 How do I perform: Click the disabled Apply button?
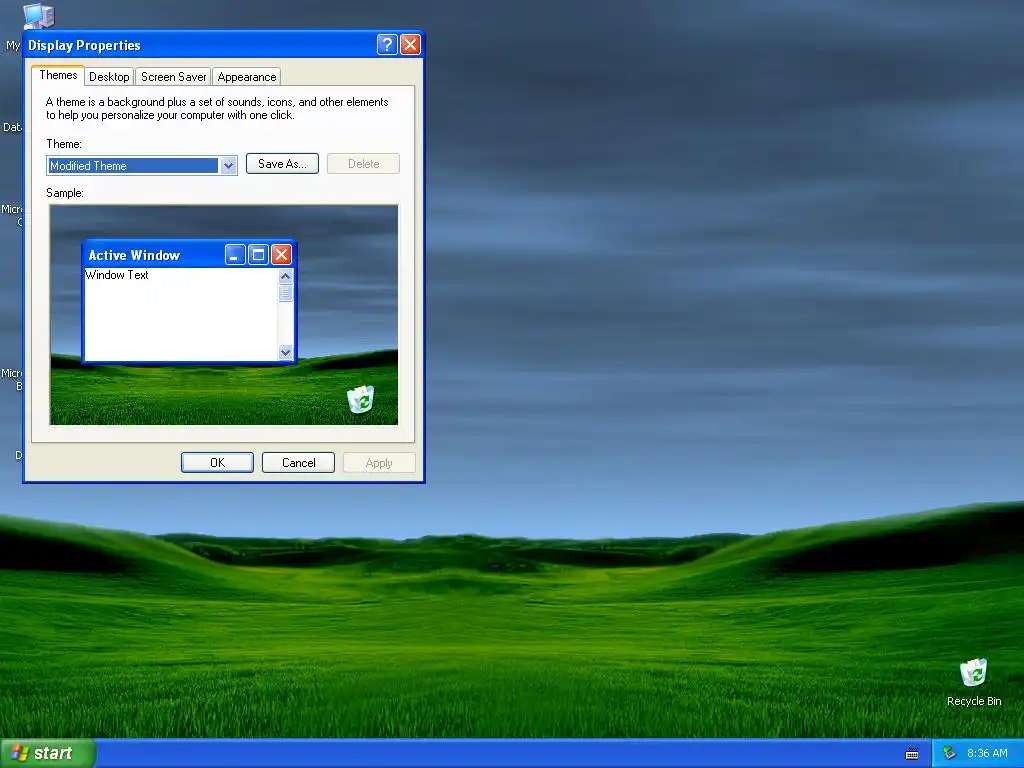point(379,462)
